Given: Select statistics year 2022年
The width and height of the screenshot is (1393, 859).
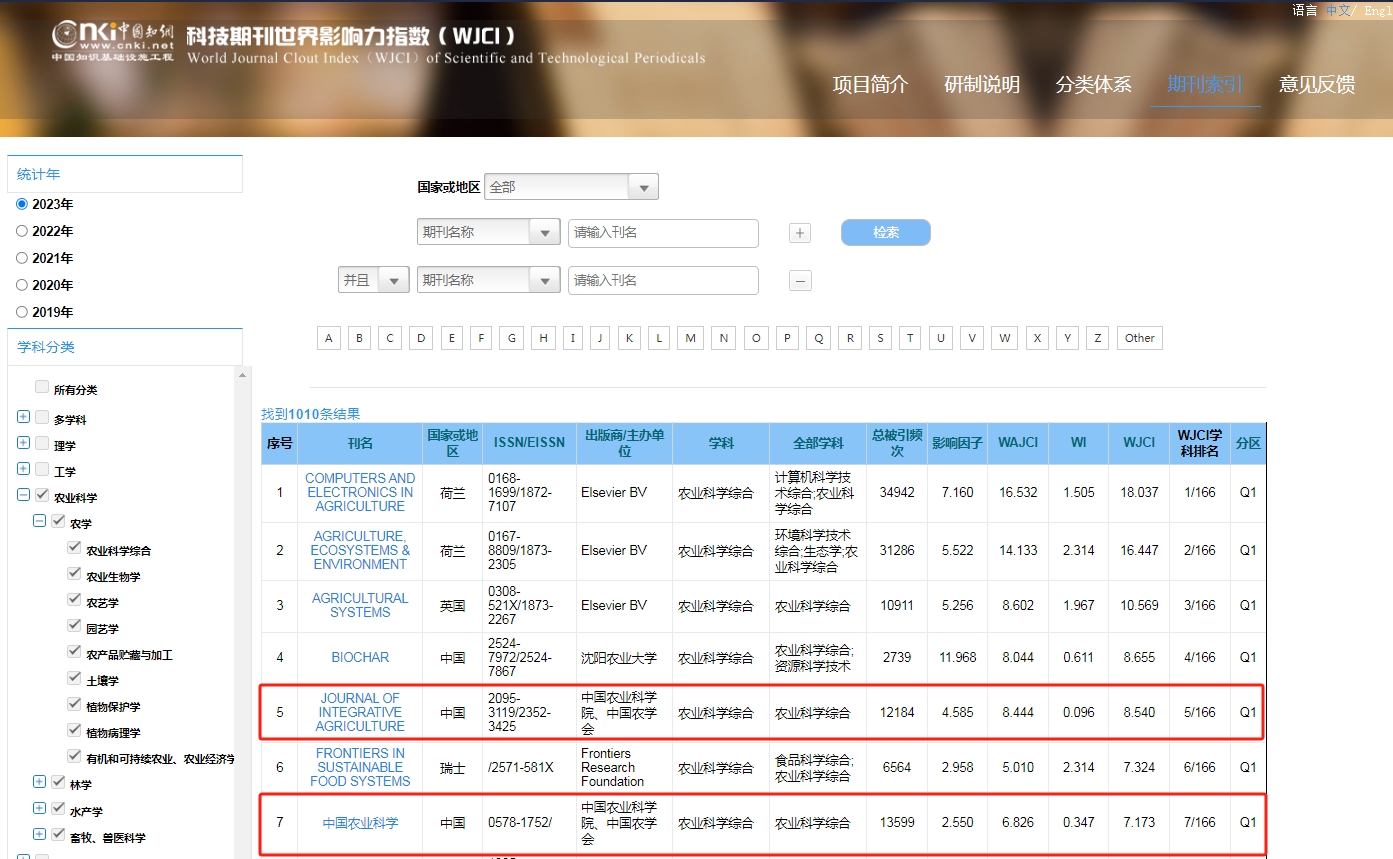Looking at the screenshot, I should (22, 231).
